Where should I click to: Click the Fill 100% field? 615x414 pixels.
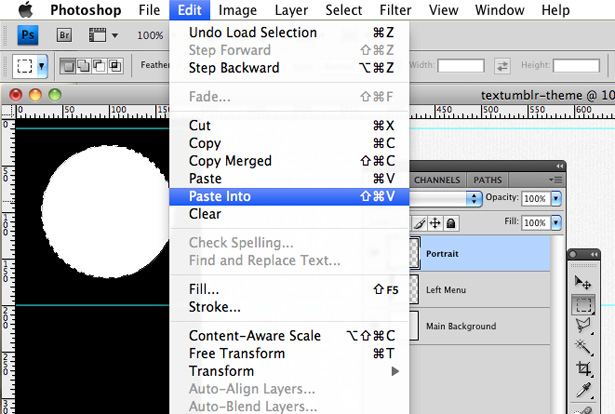[x=535, y=223]
